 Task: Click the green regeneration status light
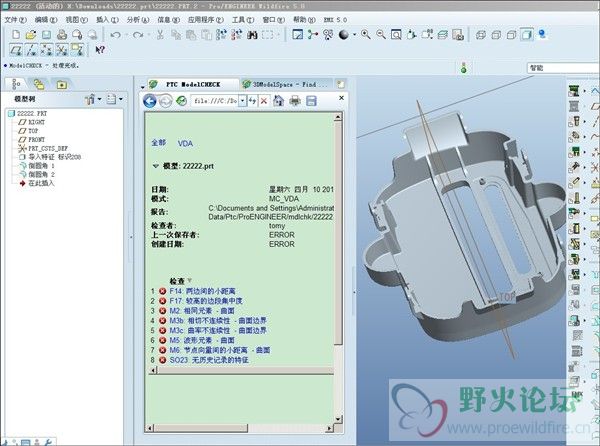[x=464, y=68]
